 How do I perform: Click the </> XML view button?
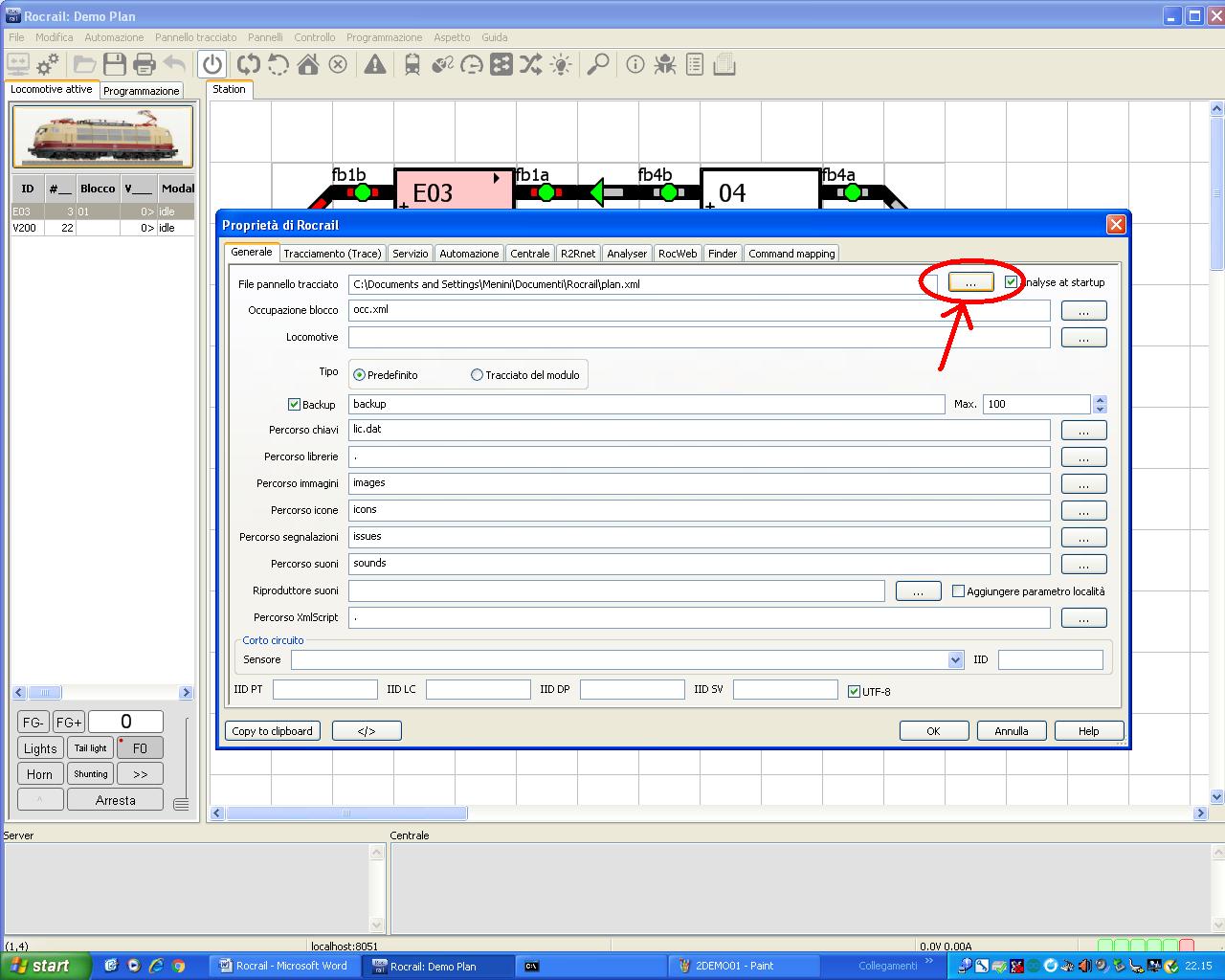[x=367, y=730]
